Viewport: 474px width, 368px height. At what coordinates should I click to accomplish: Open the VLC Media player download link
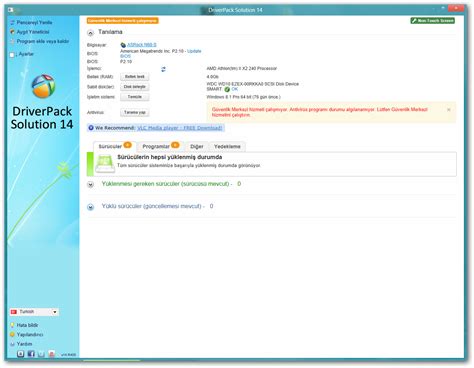(180, 128)
